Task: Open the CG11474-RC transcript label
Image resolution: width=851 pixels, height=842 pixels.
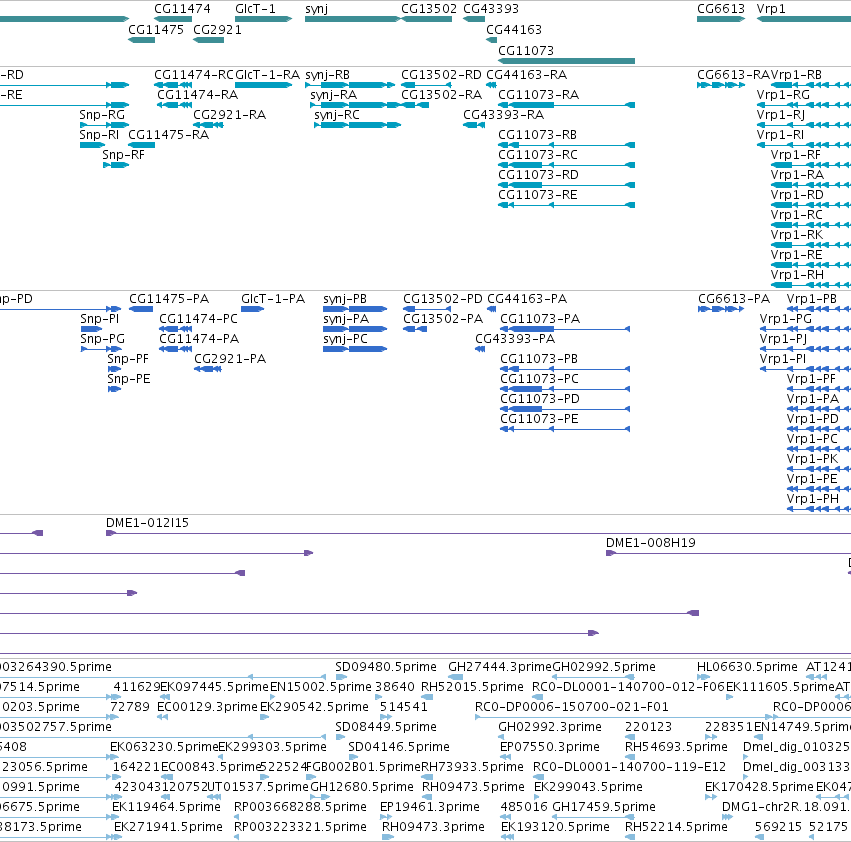Action: (194, 74)
